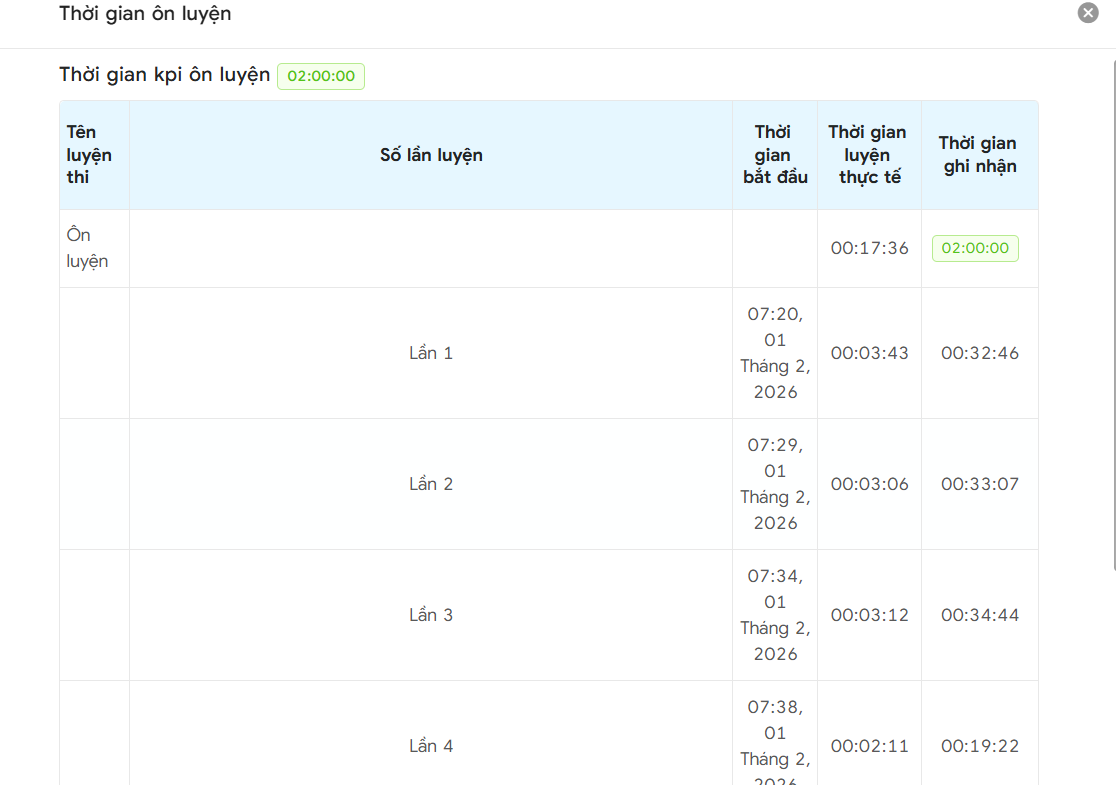The width and height of the screenshot is (1116, 785).
Task: Select the 00:17:36 total actual time cell
Action: pyautogui.click(x=869, y=248)
